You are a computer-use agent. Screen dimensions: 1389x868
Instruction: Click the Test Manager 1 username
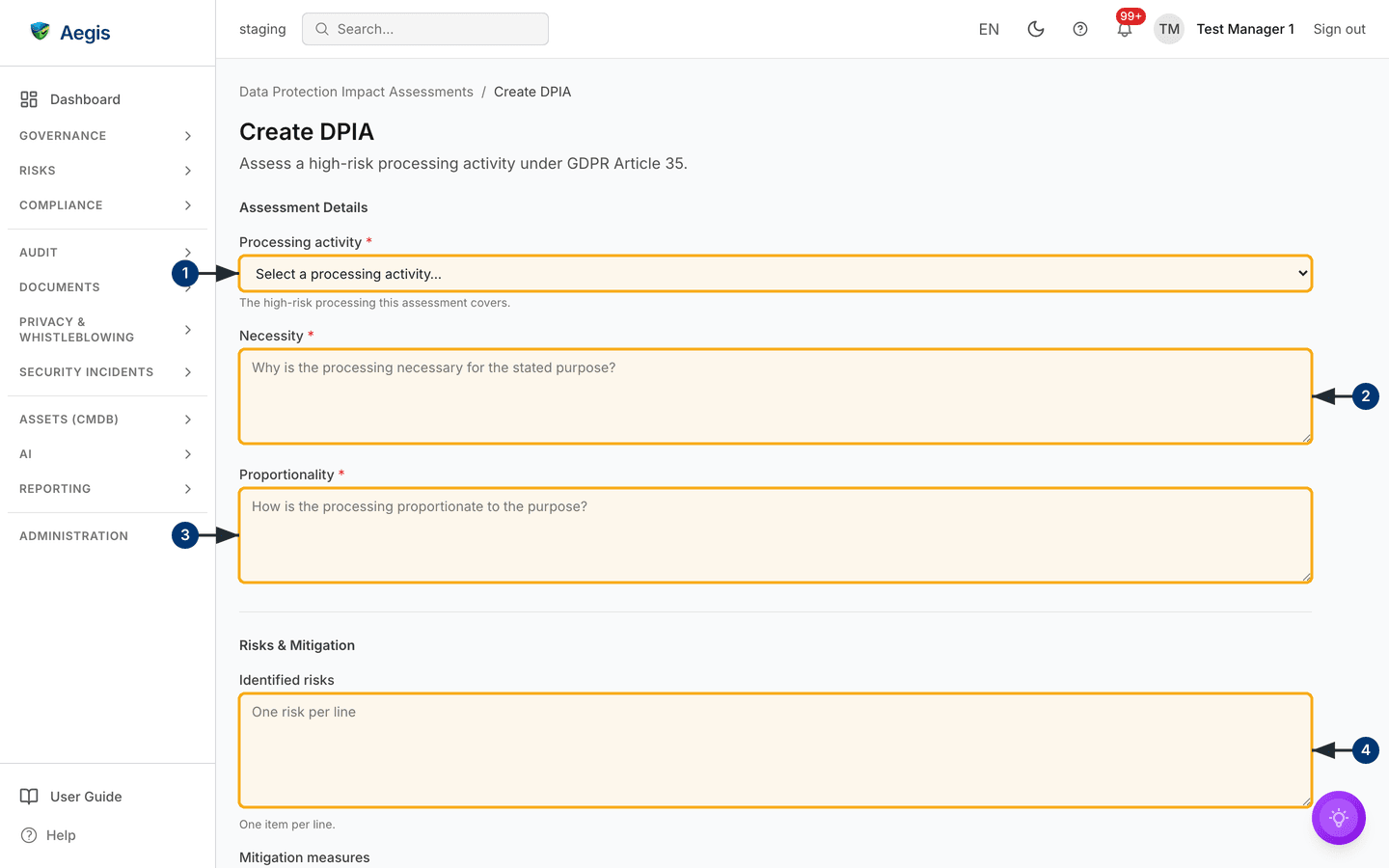[x=1245, y=29]
